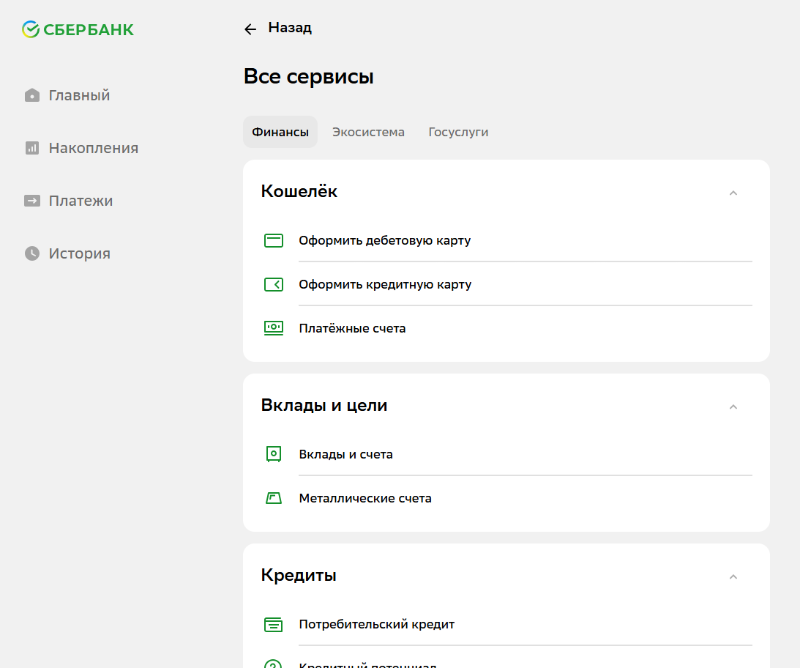Click the Sberbank logo
The width and height of the screenshot is (800, 668).
click(x=78, y=30)
